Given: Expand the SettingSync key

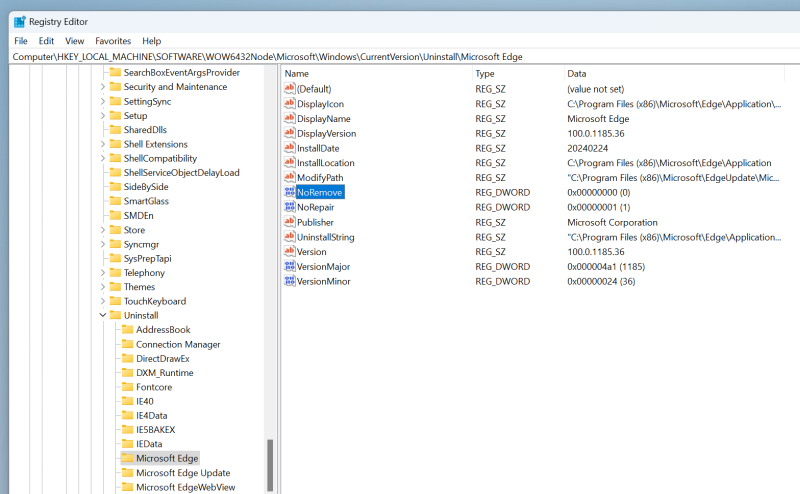Looking at the screenshot, I should click(103, 101).
